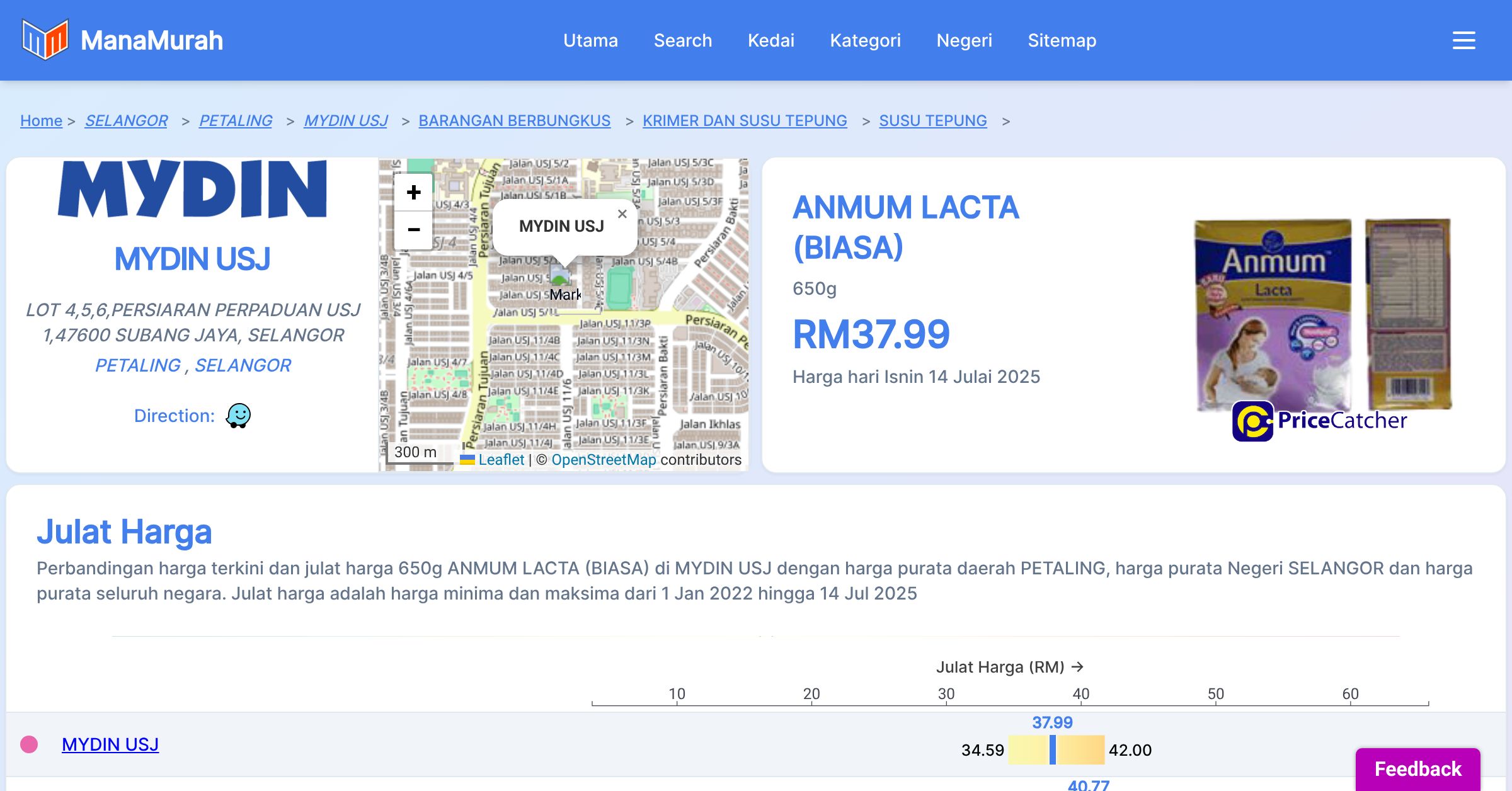This screenshot has width=1512, height=791.
Task: Click the SELANGOR breadcrumb link
Action: pyautogui.click(x=126, y=120)
